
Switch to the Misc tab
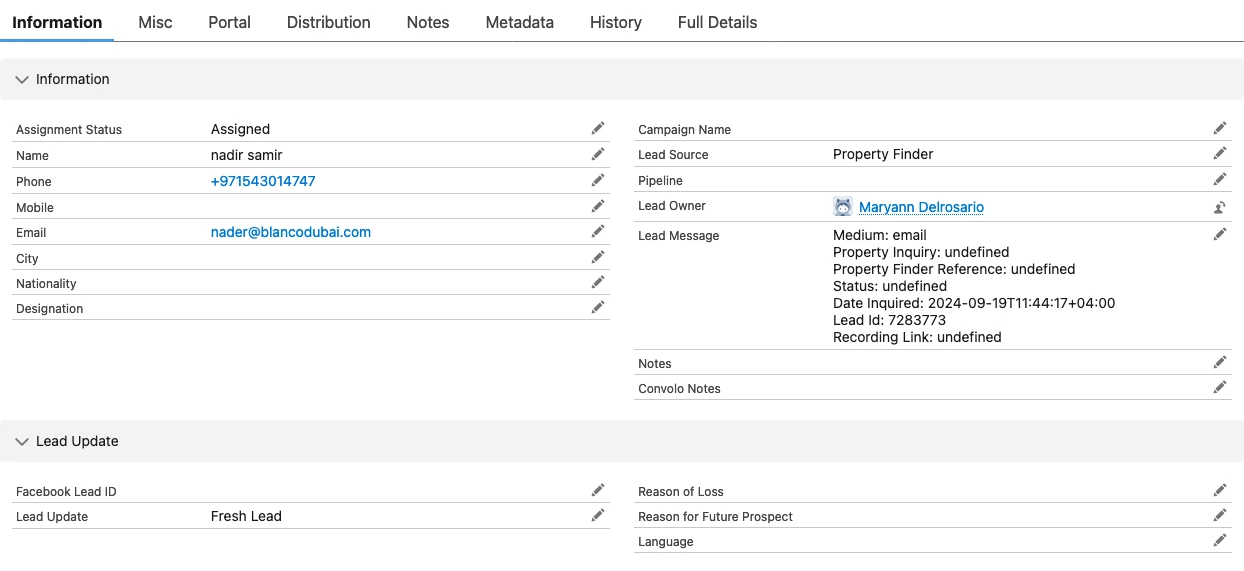pos(155,22)
